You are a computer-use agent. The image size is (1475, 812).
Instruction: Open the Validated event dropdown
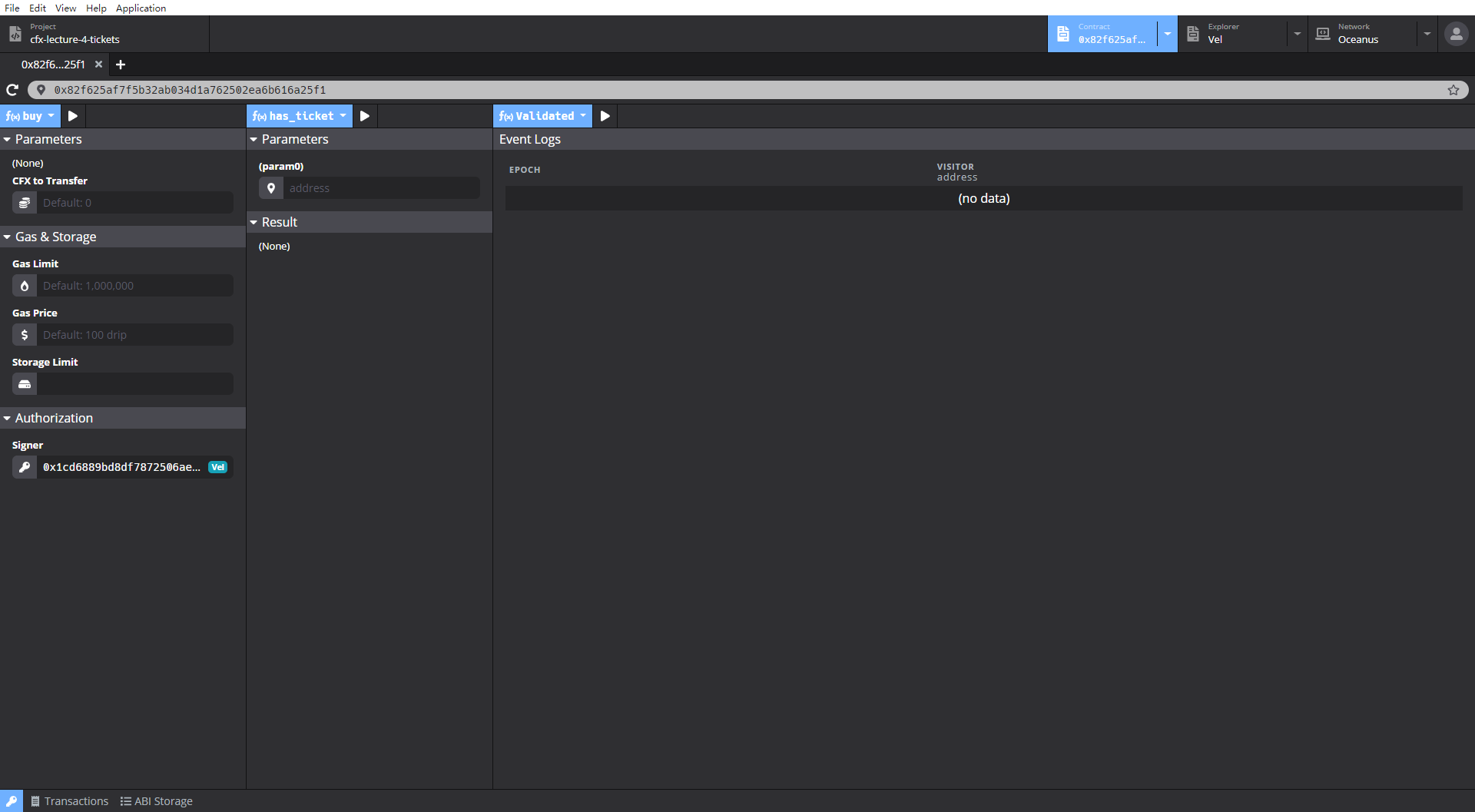pos(542,116)
